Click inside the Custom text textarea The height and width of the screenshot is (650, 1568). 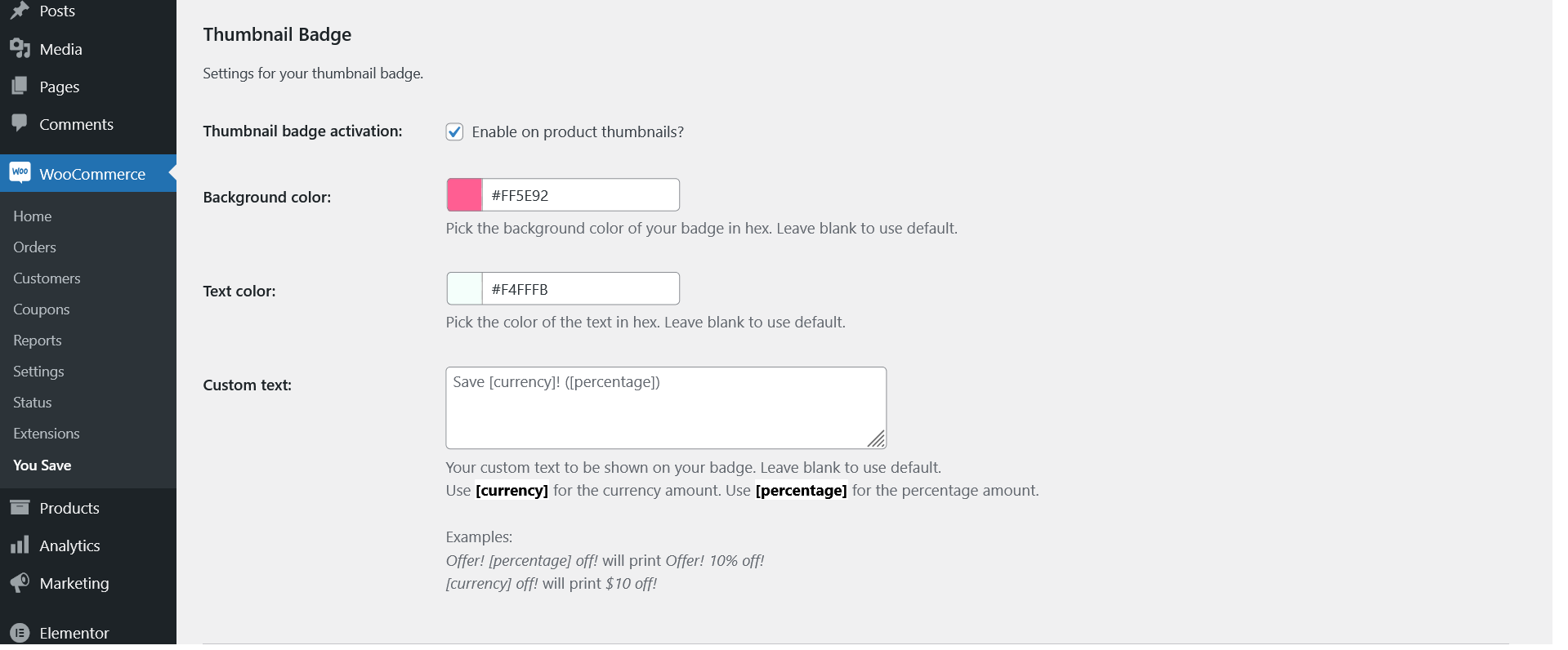[x=665, y=407]
